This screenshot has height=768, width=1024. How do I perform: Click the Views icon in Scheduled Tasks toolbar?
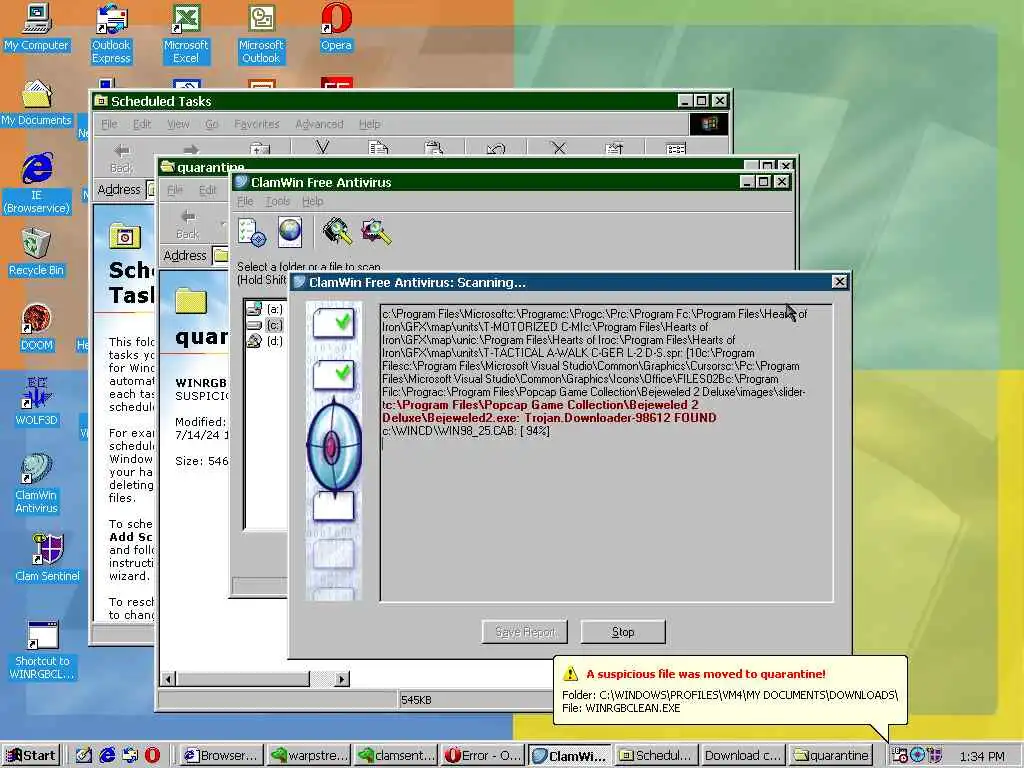click(676, 149)
